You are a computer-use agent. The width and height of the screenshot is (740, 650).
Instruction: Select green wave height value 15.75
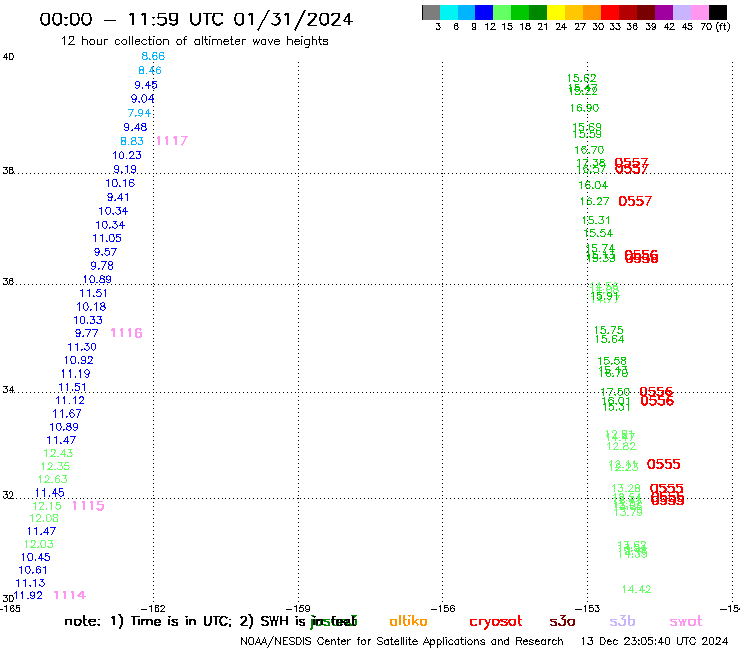pyautogui.click(x=608, y=330)
